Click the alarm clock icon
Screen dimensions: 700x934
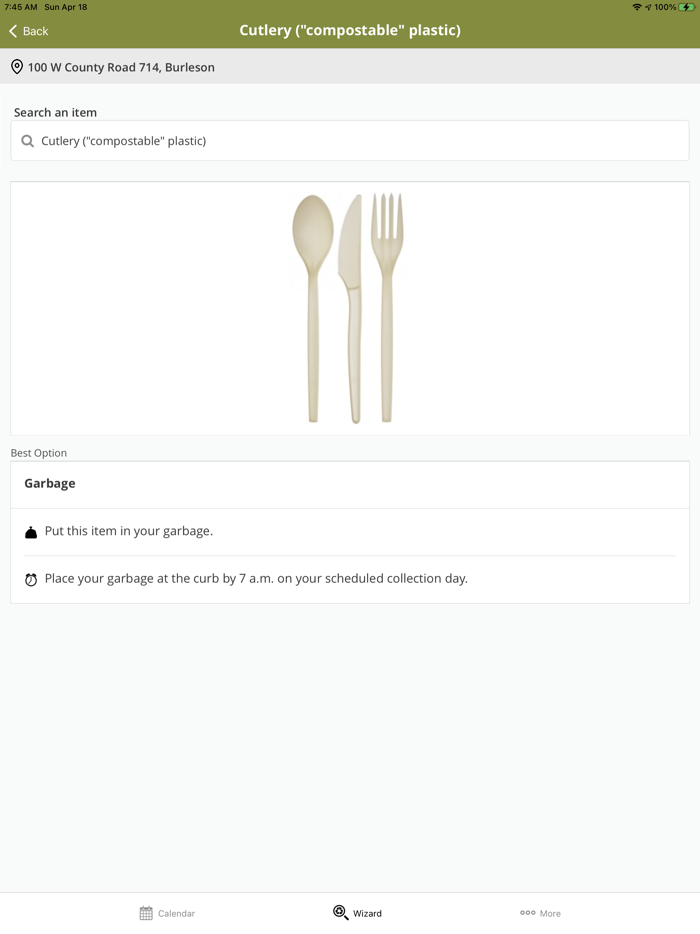(31, 579)
